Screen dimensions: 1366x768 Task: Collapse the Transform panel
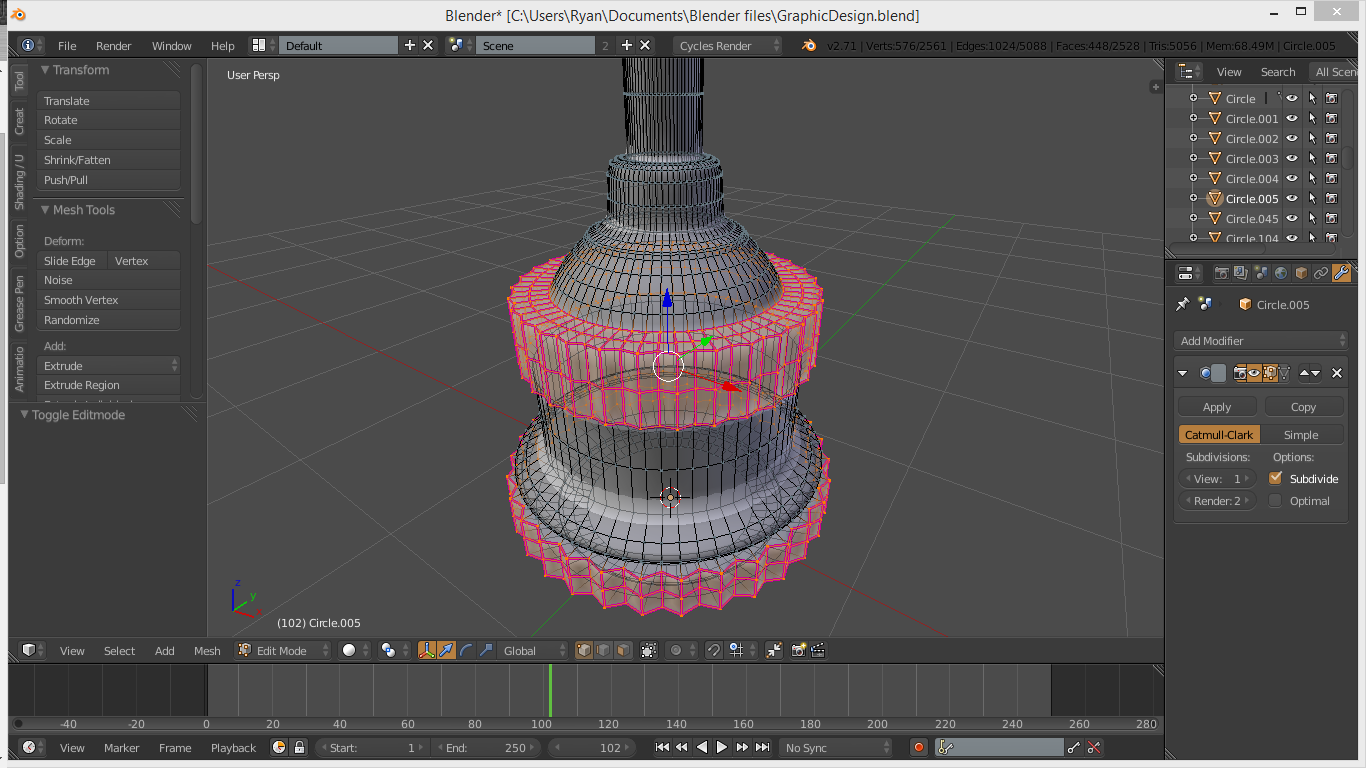45,70
